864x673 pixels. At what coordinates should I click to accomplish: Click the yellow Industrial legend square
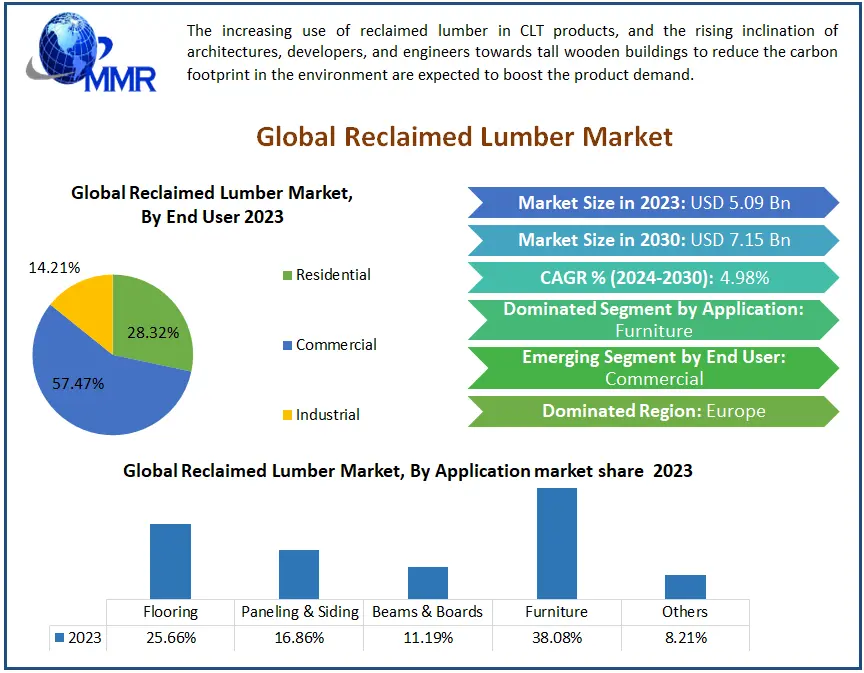(288, 415)
